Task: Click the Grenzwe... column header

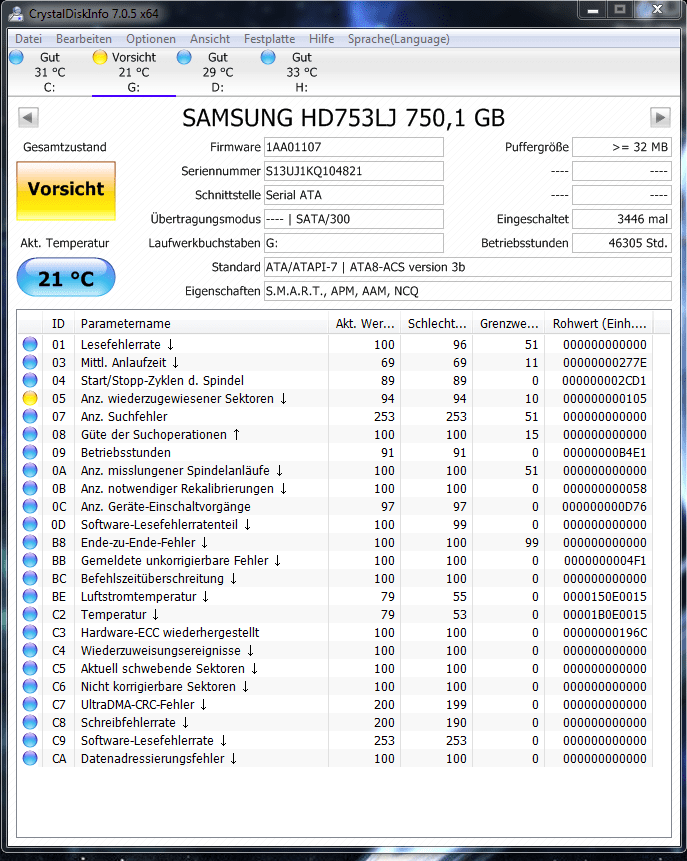Action: 509,323
